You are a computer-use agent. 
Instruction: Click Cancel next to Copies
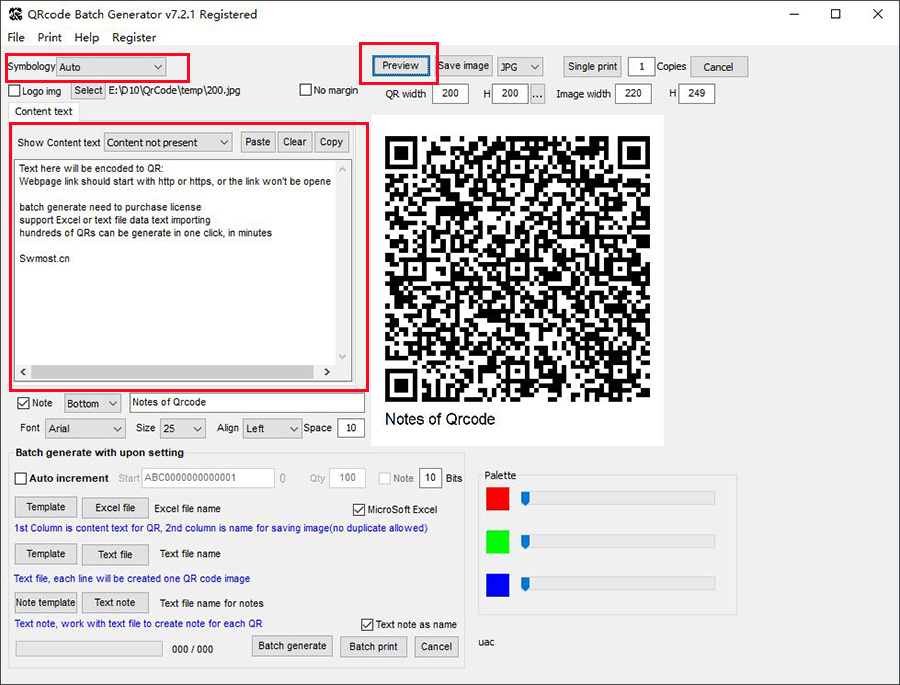(x=719, y=67)
